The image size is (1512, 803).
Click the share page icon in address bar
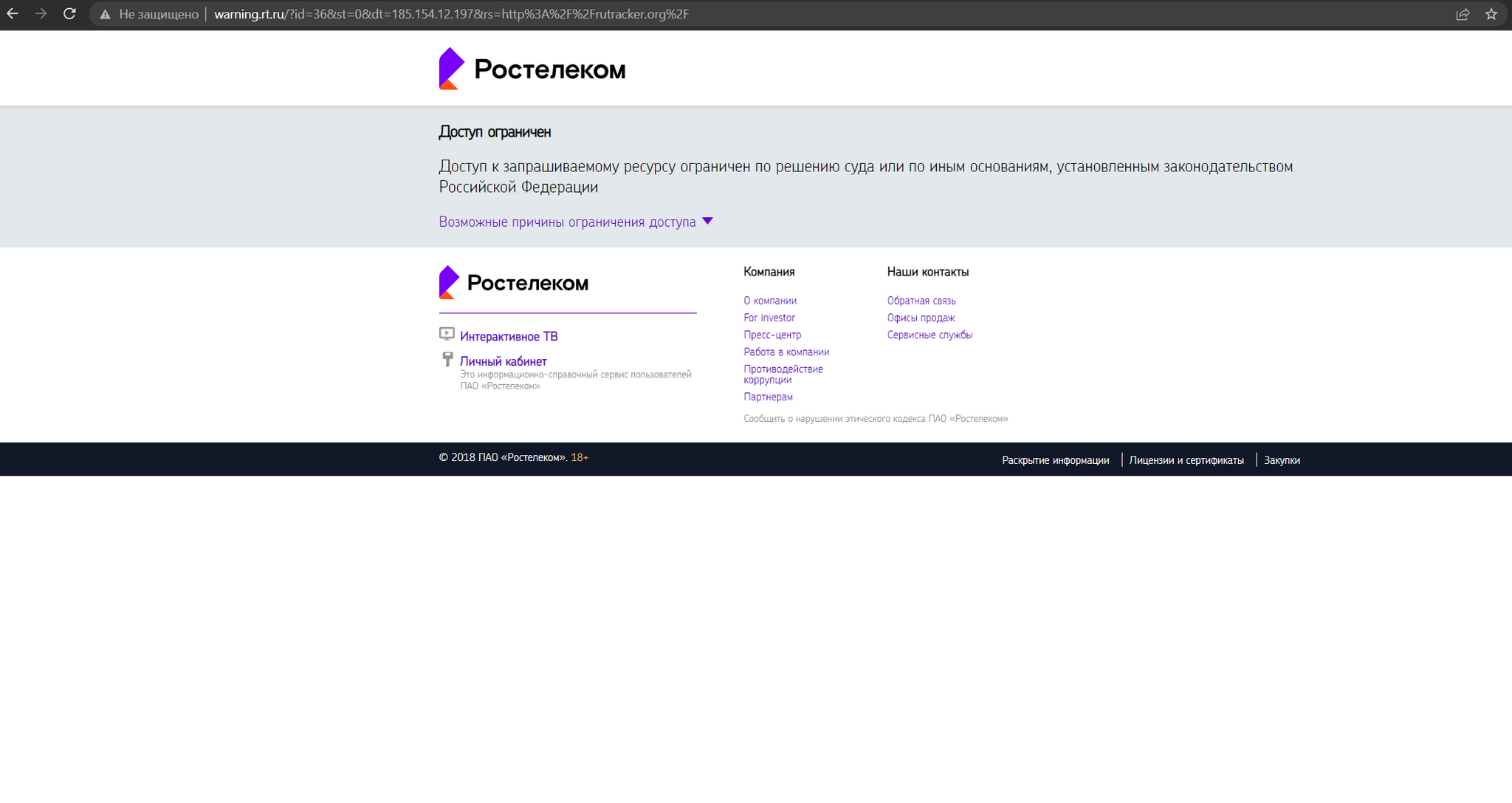pos(1463,14)
